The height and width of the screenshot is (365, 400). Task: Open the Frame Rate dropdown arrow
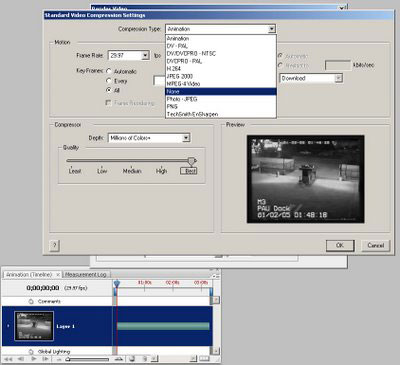click(145, 55)
